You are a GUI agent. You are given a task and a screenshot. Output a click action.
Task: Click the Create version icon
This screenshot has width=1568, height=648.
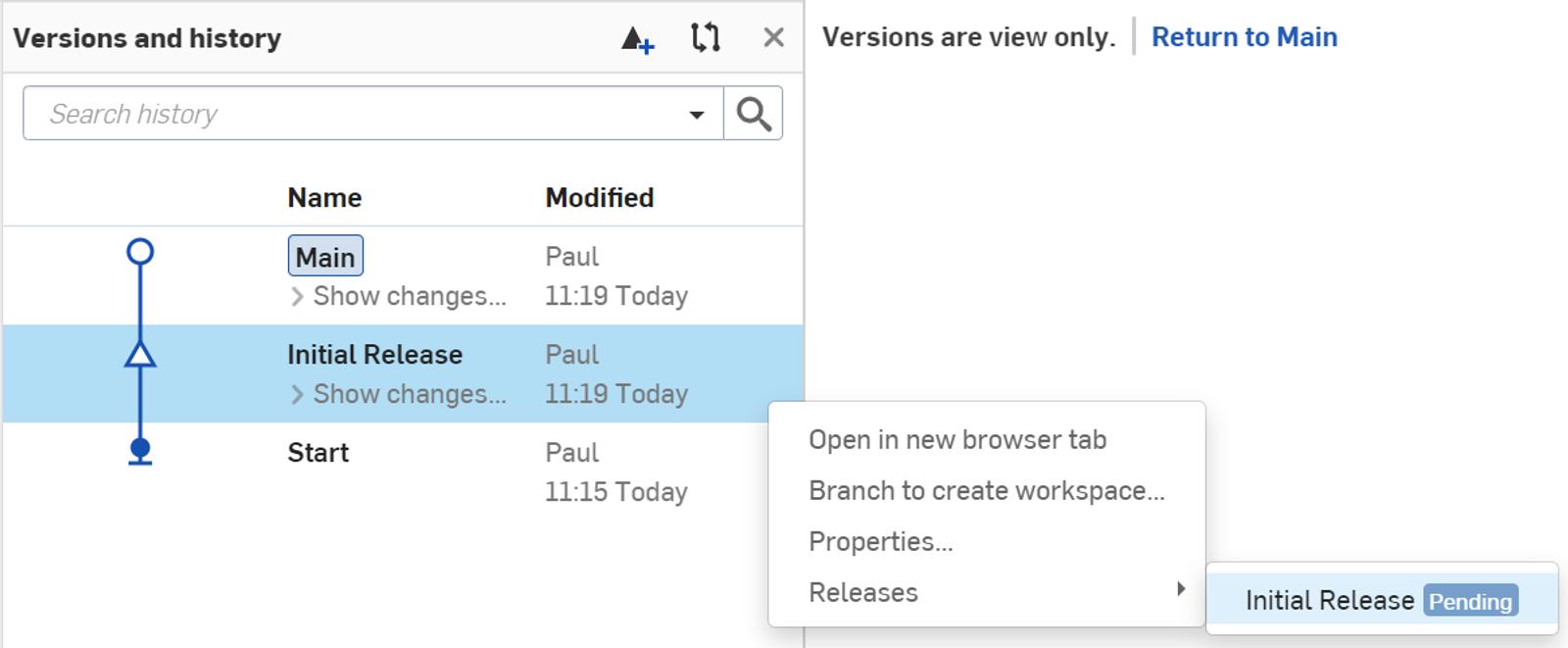[x=637, y=39]
